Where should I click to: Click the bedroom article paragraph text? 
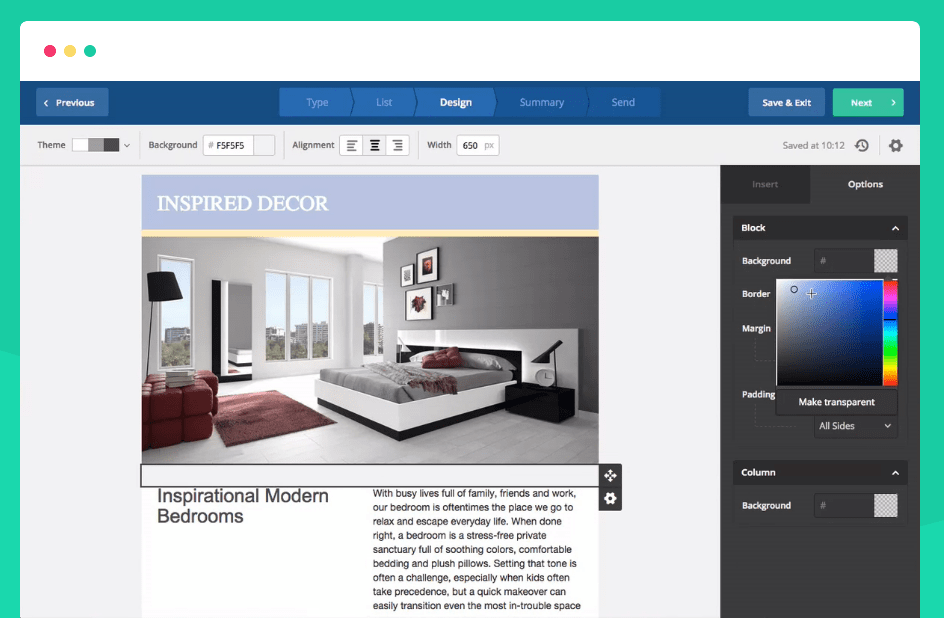pyautogui.click(x=477, y=549)
